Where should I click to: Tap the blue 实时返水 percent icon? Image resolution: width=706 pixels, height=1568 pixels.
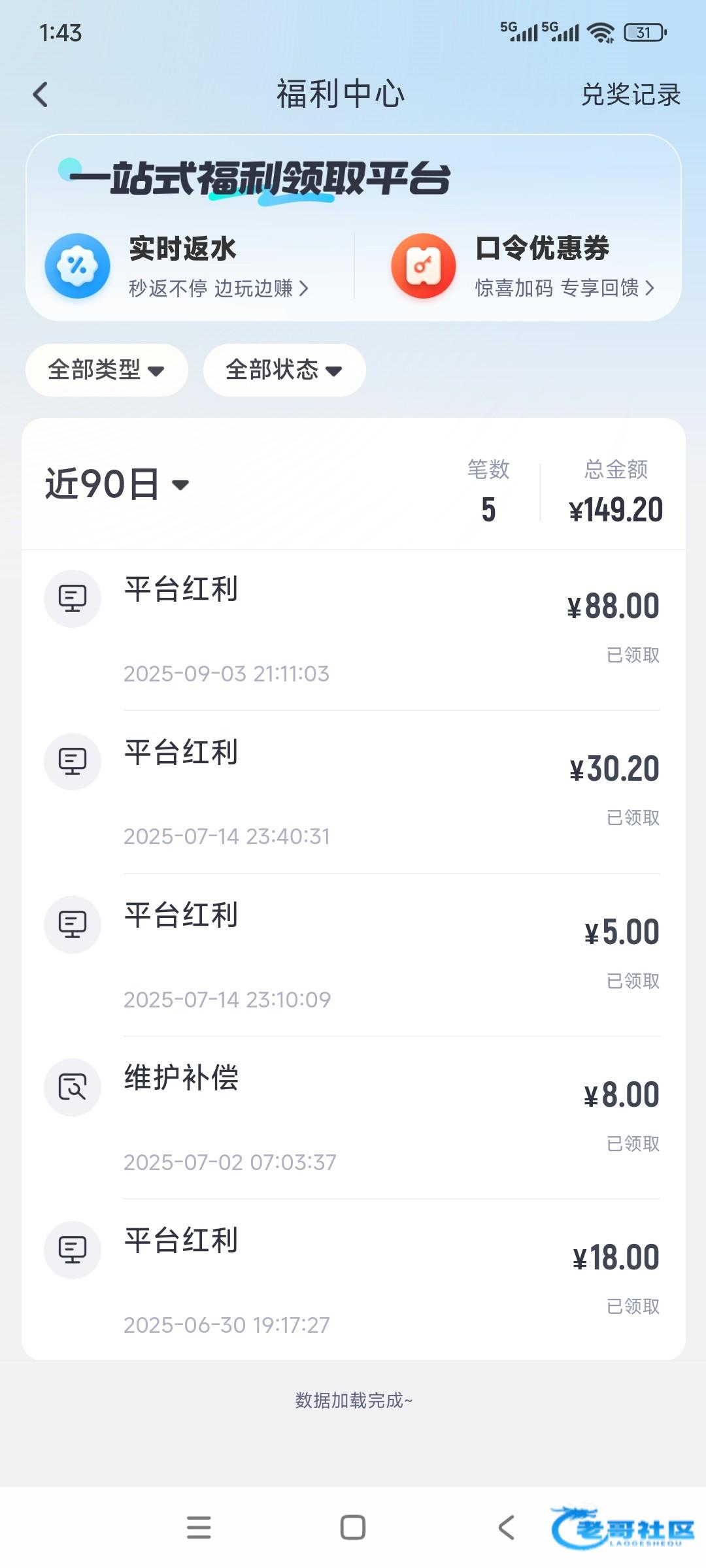(x=77, y=266)
